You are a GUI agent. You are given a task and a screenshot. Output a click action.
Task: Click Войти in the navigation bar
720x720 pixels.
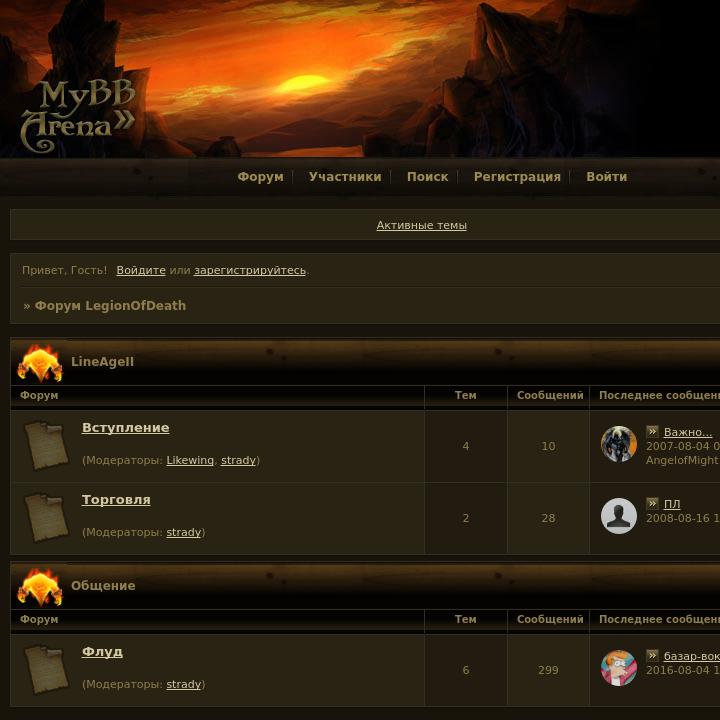pyautogui.click(x=607, y=177)
